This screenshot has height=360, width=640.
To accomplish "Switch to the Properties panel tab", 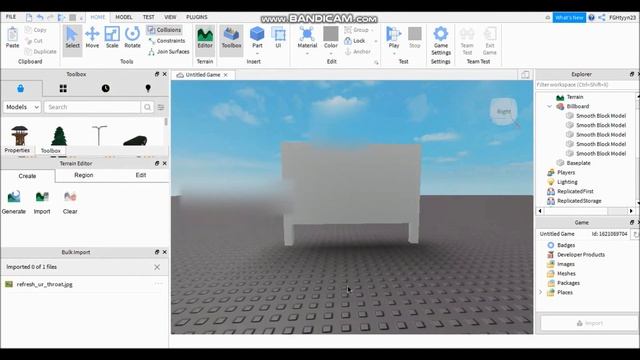I will tap(17, 150).
